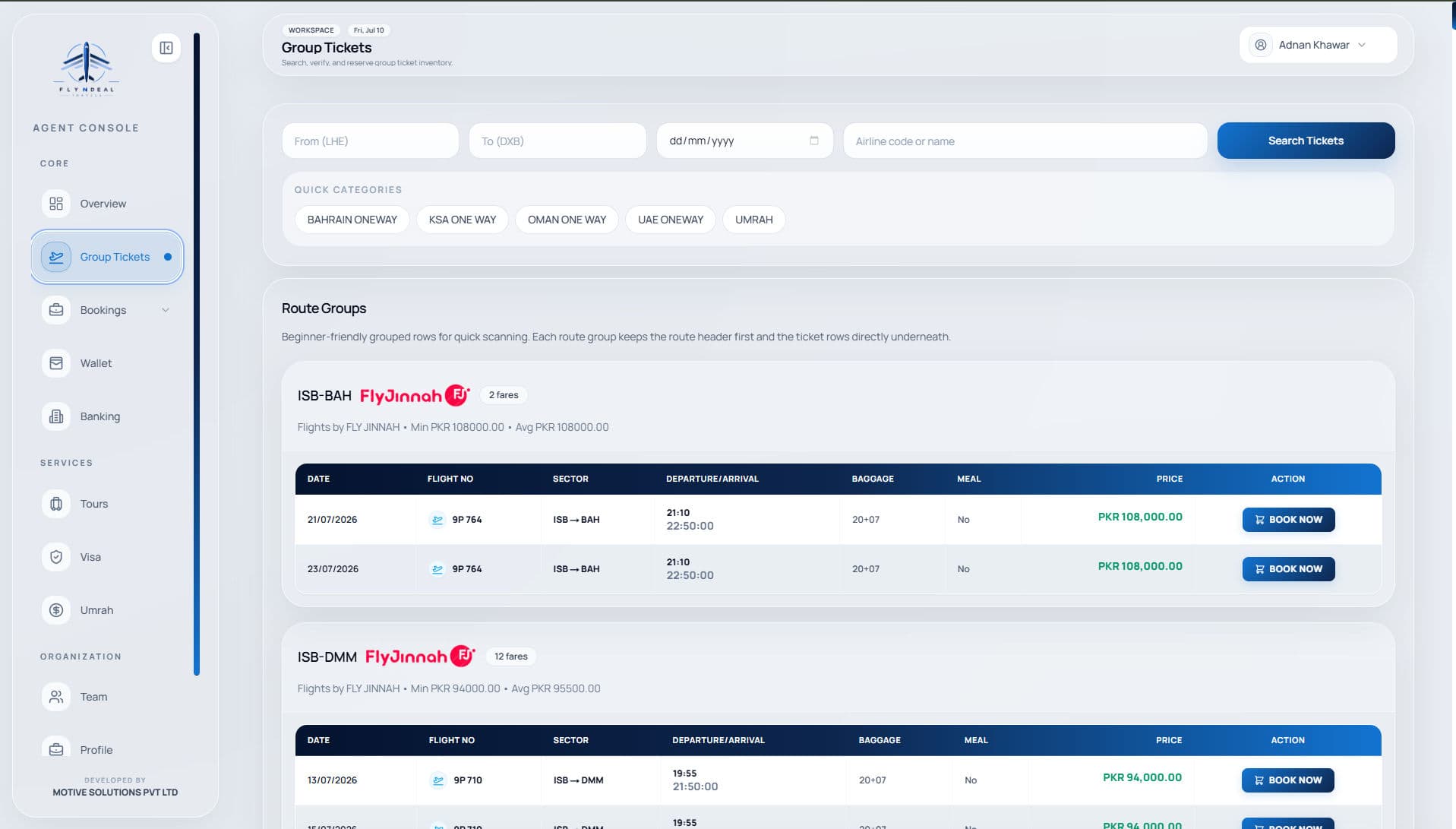Focus the To (DXB) input field
The height and width of the screenshot is (829, 1456).
(557, 141)
